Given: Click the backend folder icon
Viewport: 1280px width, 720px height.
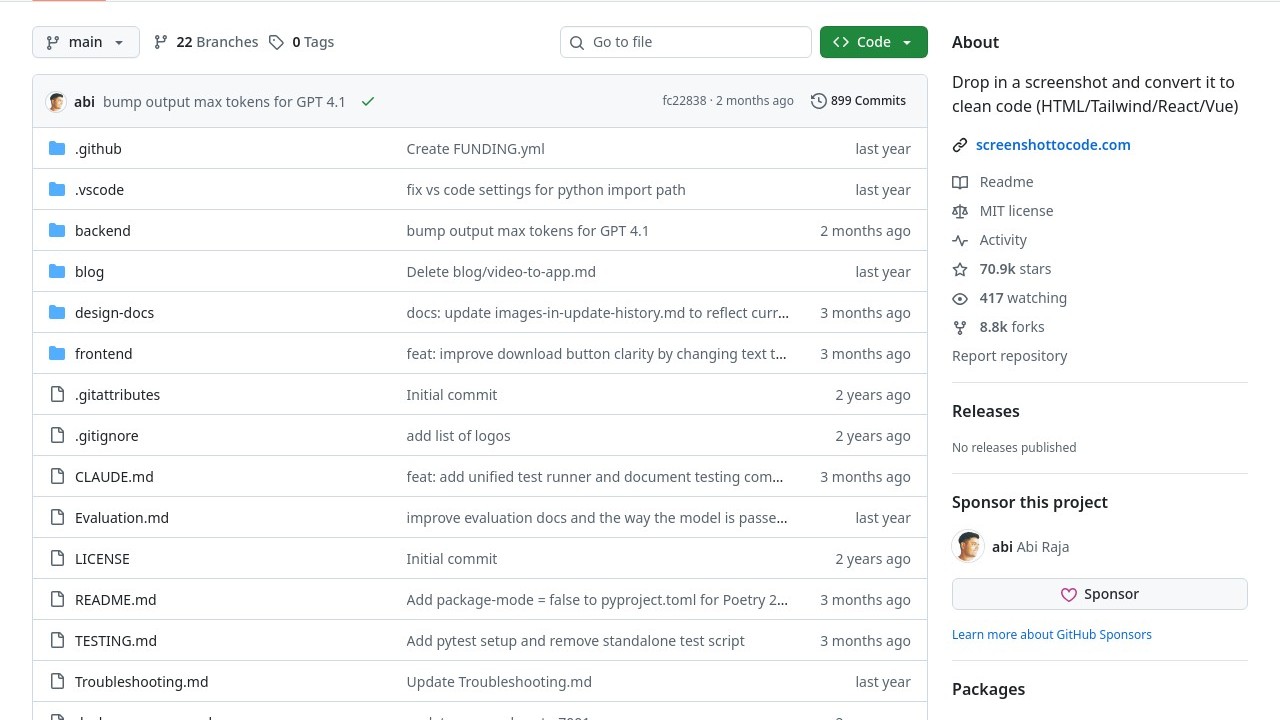Looking at the screenshot, I should [x=57, y=231].
